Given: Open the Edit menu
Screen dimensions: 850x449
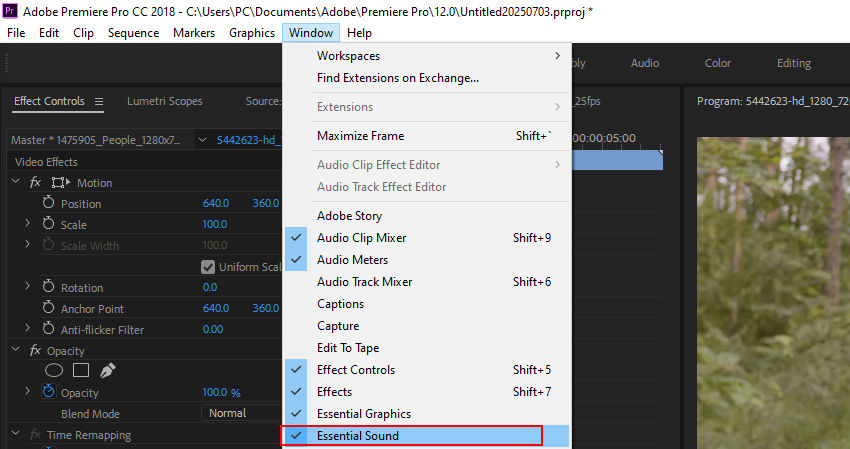Looking at the screenshot, I should point(49,33).
